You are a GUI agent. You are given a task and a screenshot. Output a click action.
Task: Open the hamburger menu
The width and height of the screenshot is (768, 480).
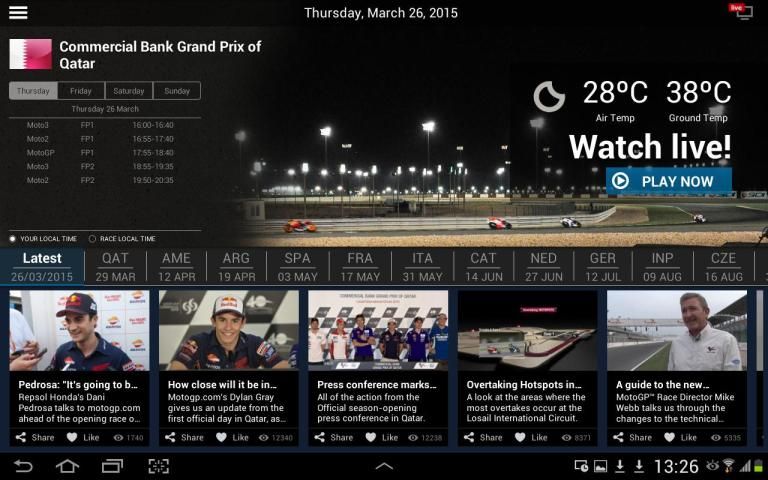(18, 13)
